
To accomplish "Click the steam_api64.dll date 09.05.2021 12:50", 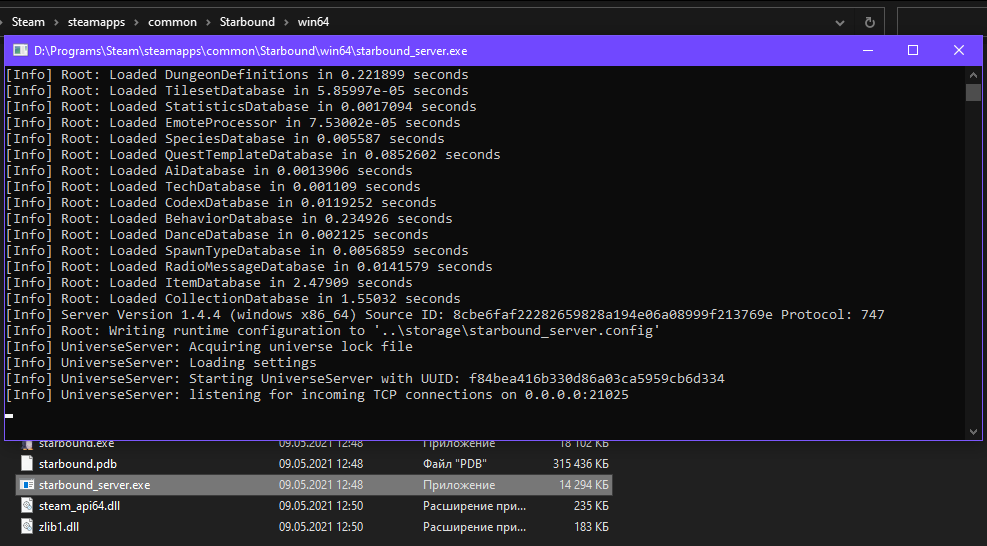I will 321,506.
